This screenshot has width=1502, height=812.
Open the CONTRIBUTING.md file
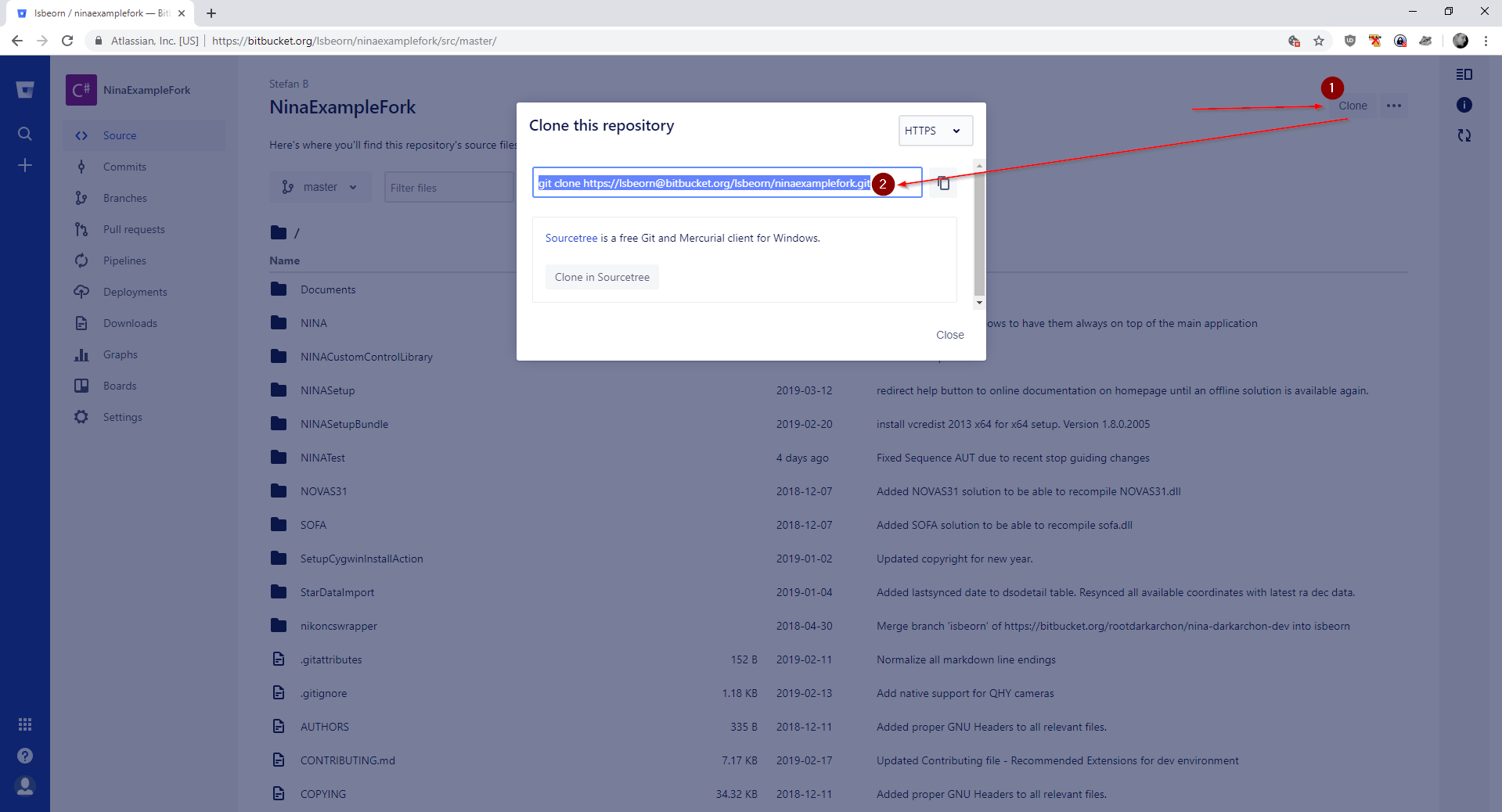(348, 760)
